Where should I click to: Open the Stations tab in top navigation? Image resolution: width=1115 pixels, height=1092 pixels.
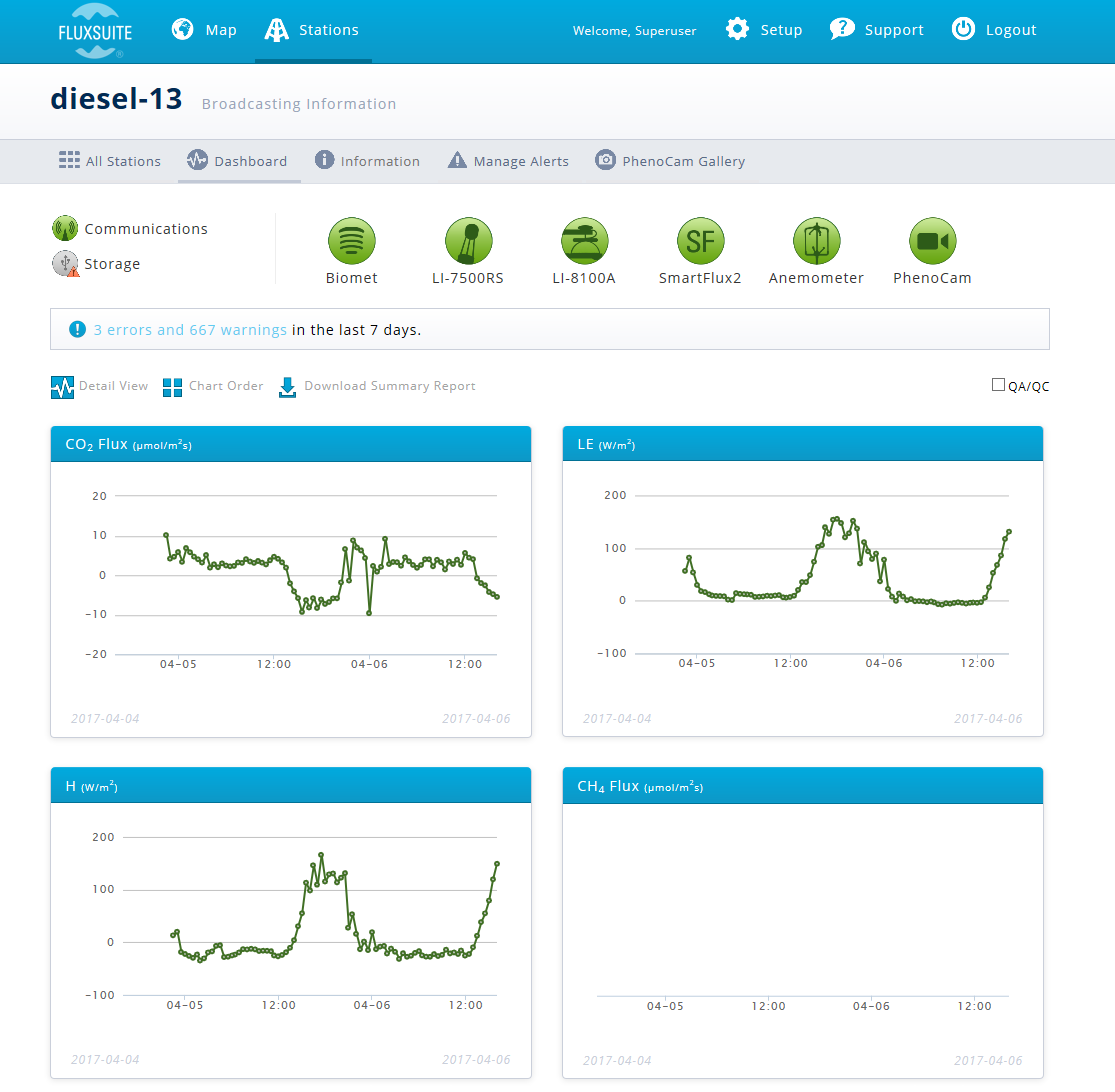point(312,30)
